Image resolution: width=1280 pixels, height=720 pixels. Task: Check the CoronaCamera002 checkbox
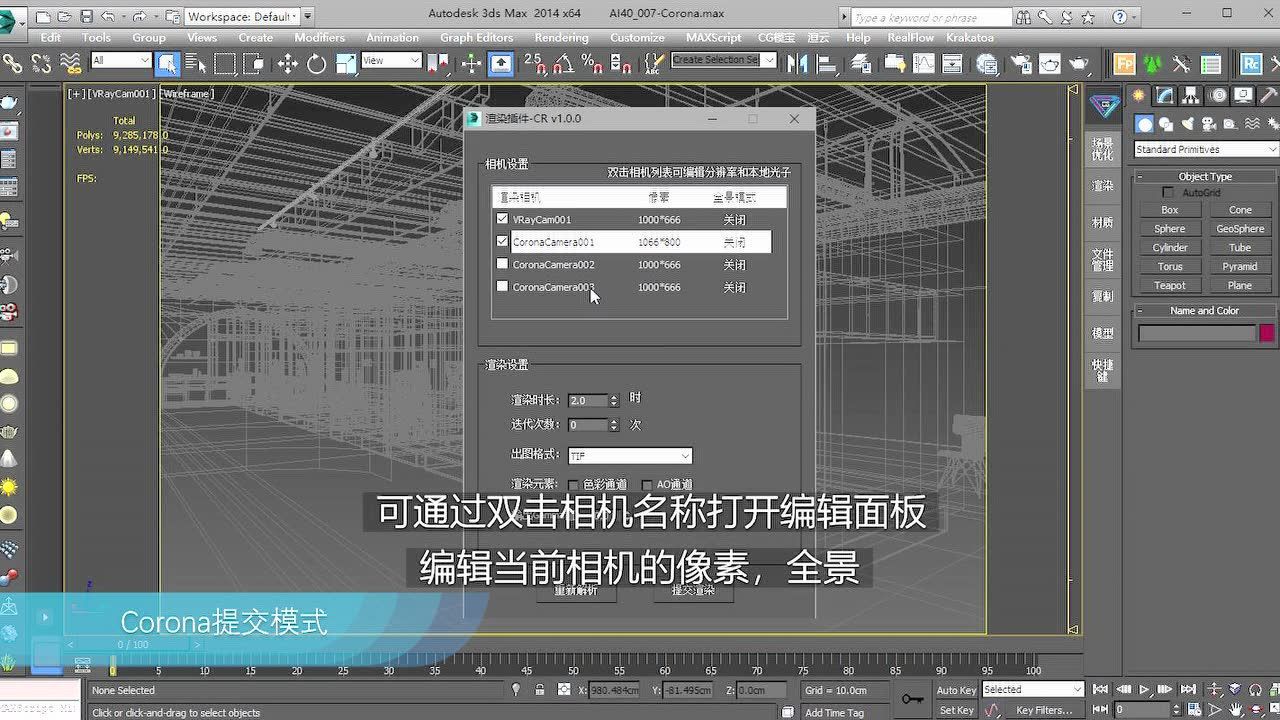[502, 264]
